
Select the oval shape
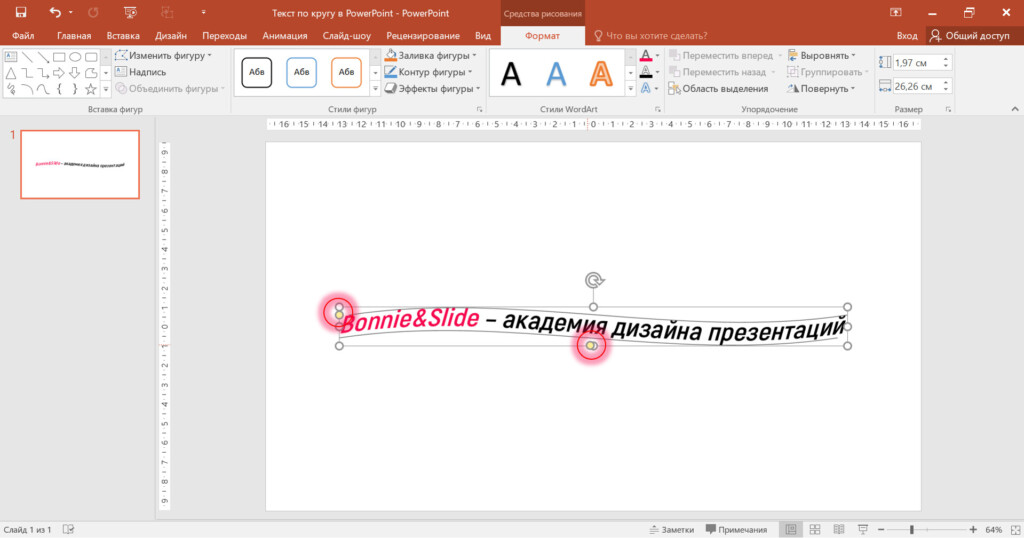(75, 57)
